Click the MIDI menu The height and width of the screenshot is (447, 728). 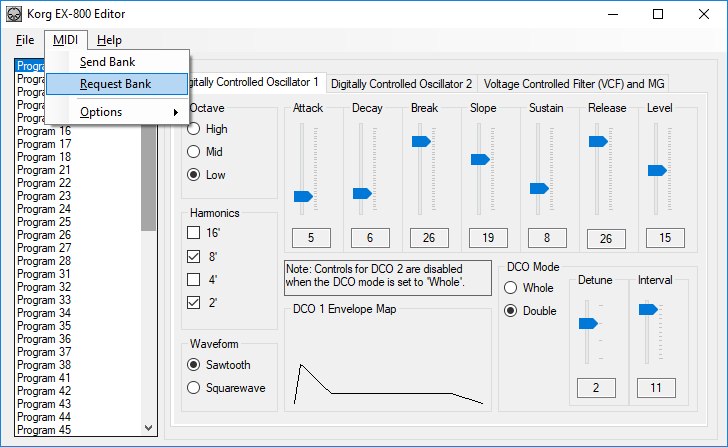coord(65,40)
